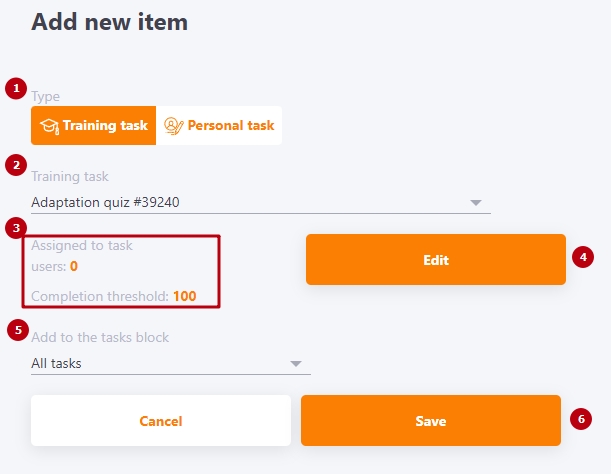Image resolution: width=611 pixels, height=474 pixels.
Task: Click the red number 5 marker
Action: pos(18,330)
